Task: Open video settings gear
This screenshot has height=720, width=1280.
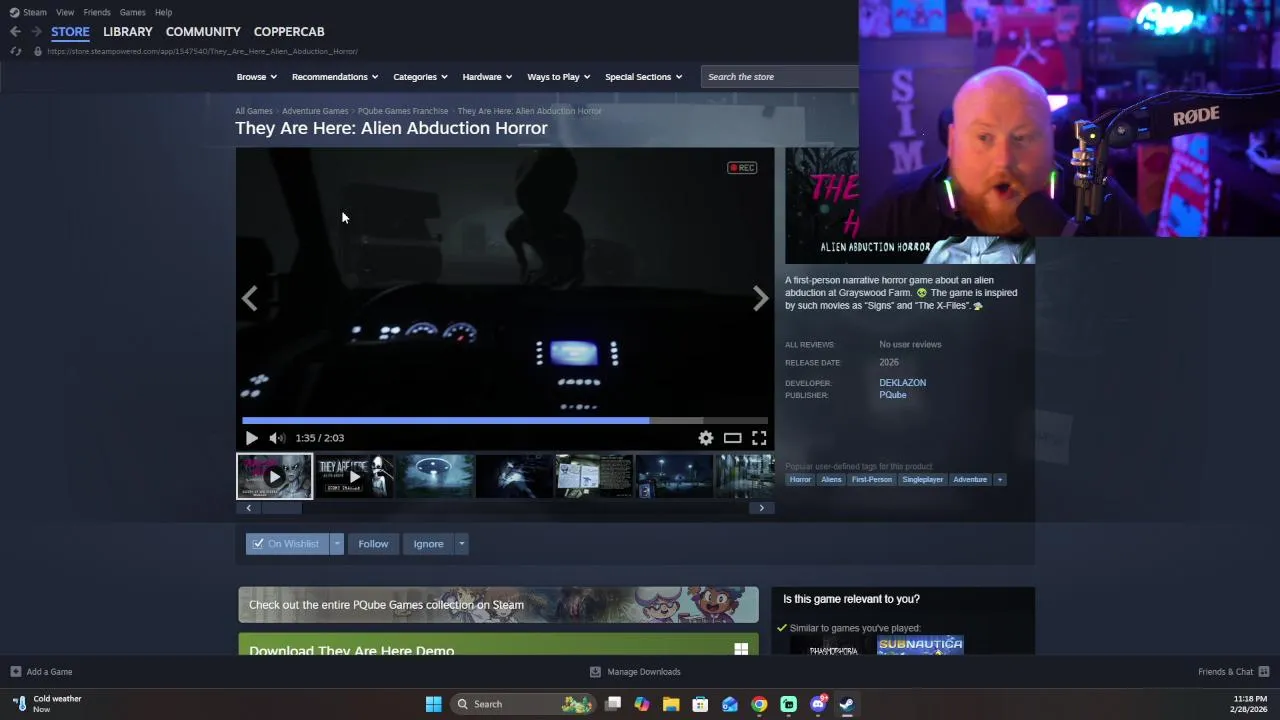Action: pos(706,438)
